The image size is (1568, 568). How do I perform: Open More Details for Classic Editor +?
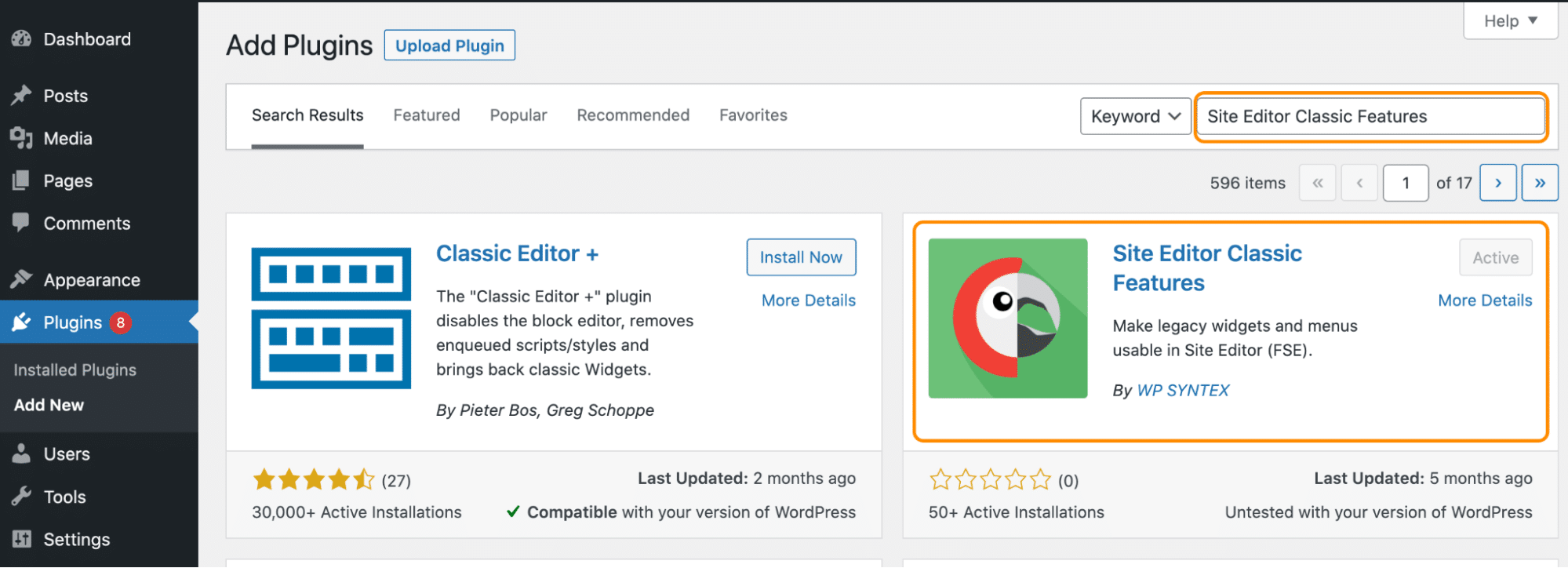809,300
